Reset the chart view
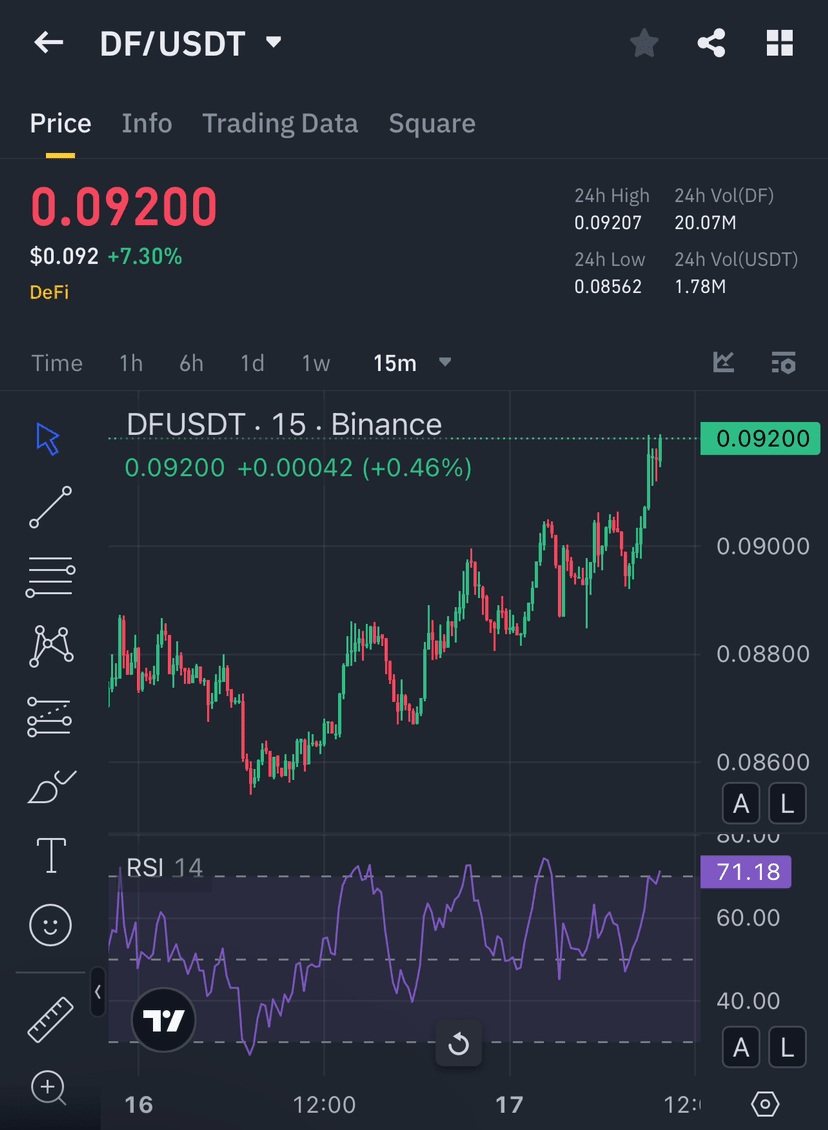Screen dimensions: 828x1130 point(458,1044)
